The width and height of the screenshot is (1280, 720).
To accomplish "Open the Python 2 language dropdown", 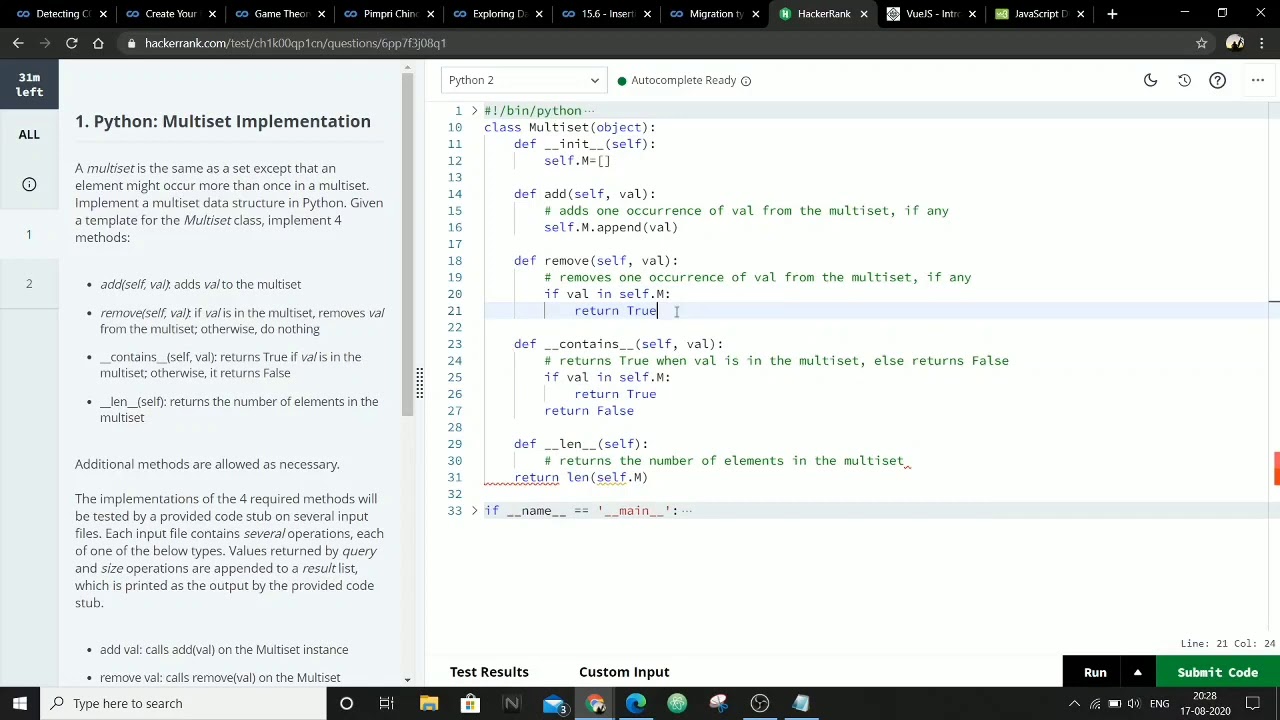I will point(523,80).
